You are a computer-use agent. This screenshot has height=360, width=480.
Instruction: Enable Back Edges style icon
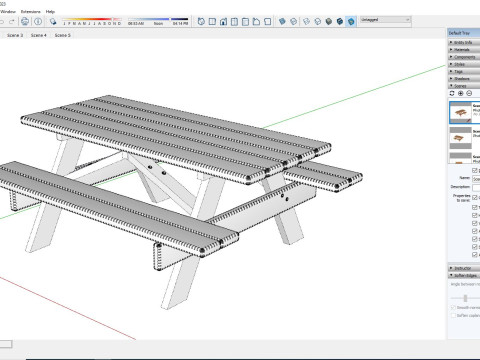point(293,22)
